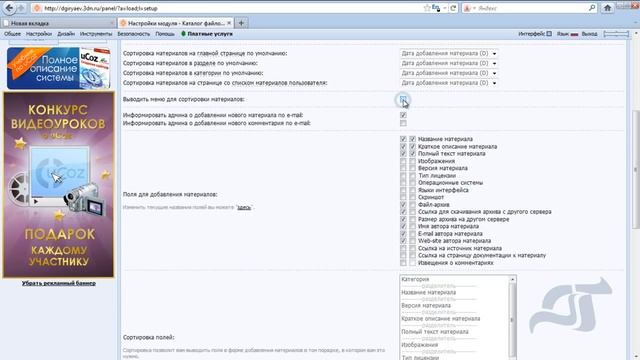This screenshot has height=360, width=640.
Task: Open the Безопасность menu
Action: click(x=133, y=34)
